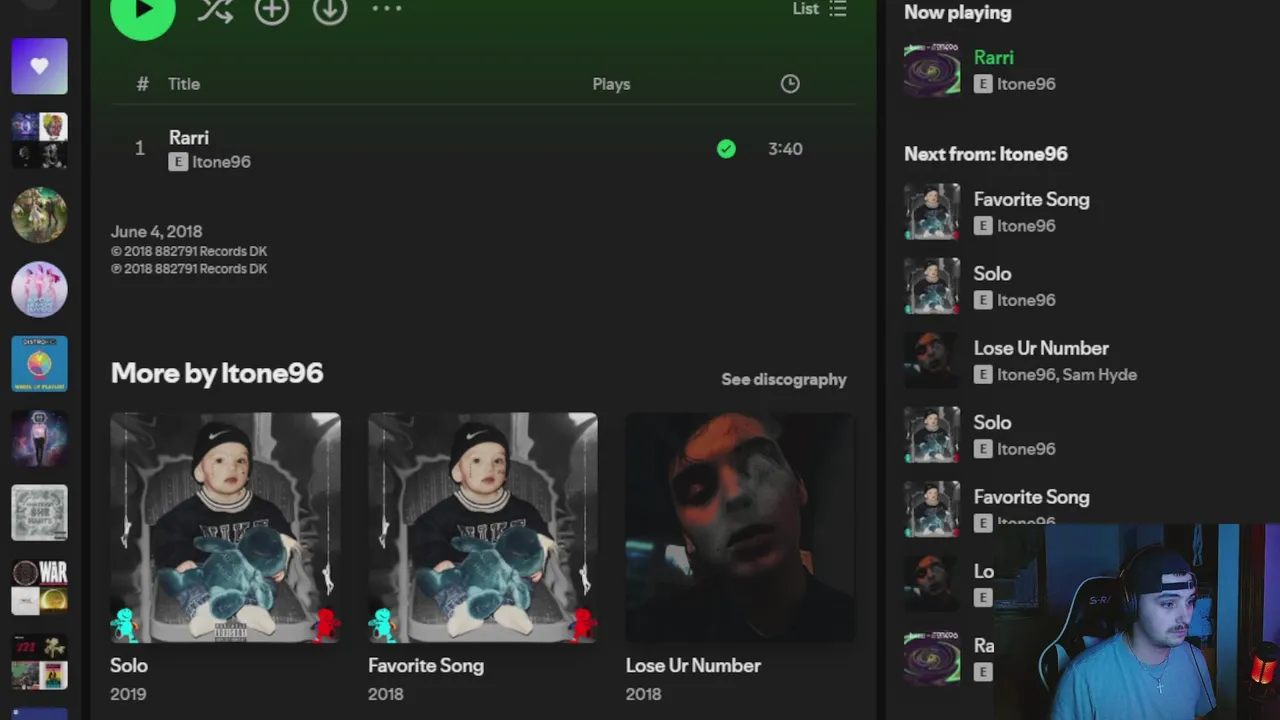Click Lose Ur Number title under card
1280x720 pixels.
click(x=693, y=665)
